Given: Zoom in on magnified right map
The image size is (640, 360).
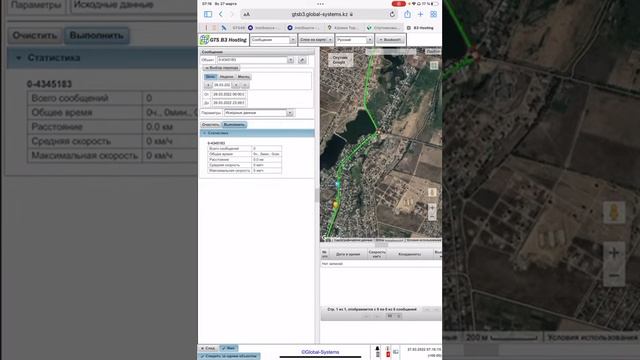Looking at the screenshot, I should 614,253.
